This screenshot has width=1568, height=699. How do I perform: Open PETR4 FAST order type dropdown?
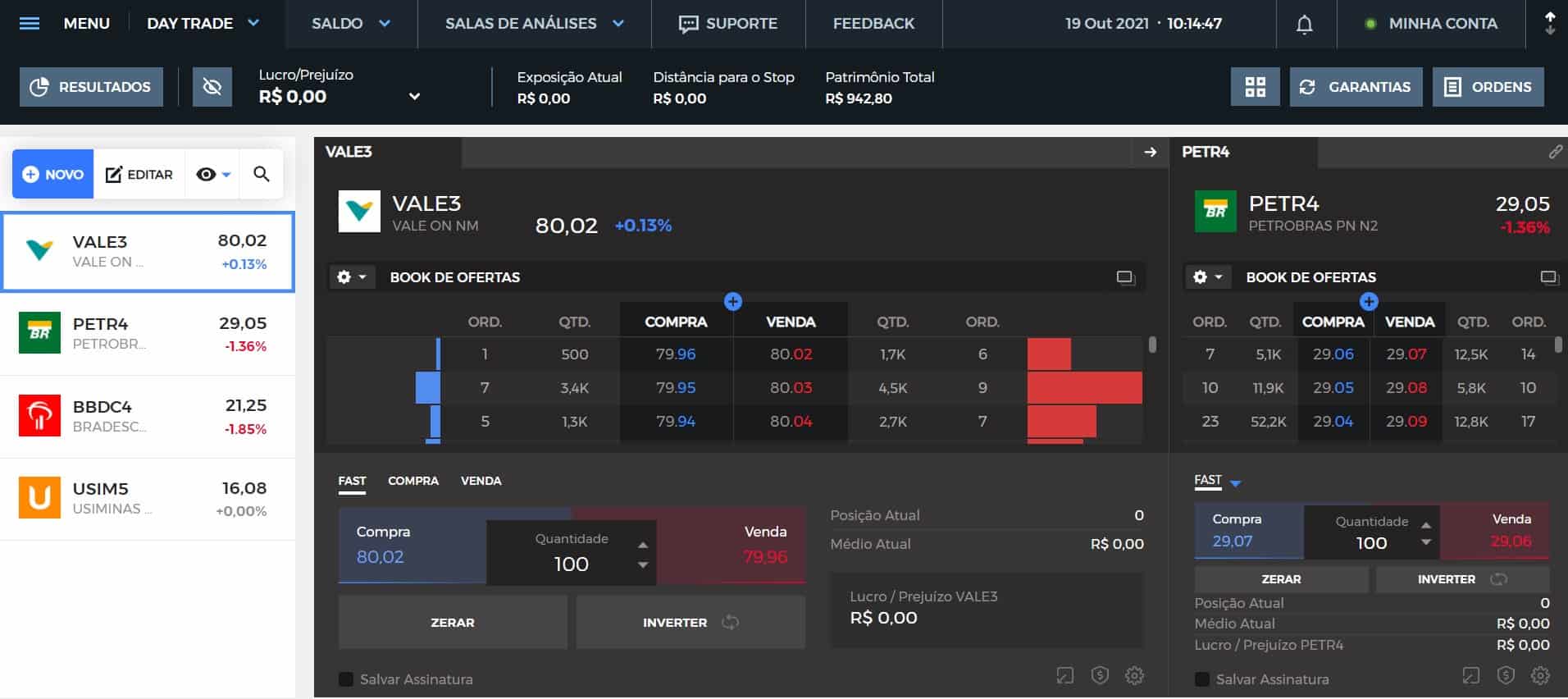point(1235,483)
